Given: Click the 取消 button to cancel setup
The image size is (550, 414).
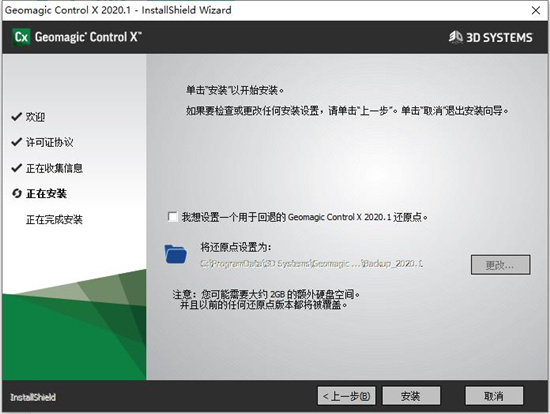Looking at the screenshot, I should pos(494,396).
